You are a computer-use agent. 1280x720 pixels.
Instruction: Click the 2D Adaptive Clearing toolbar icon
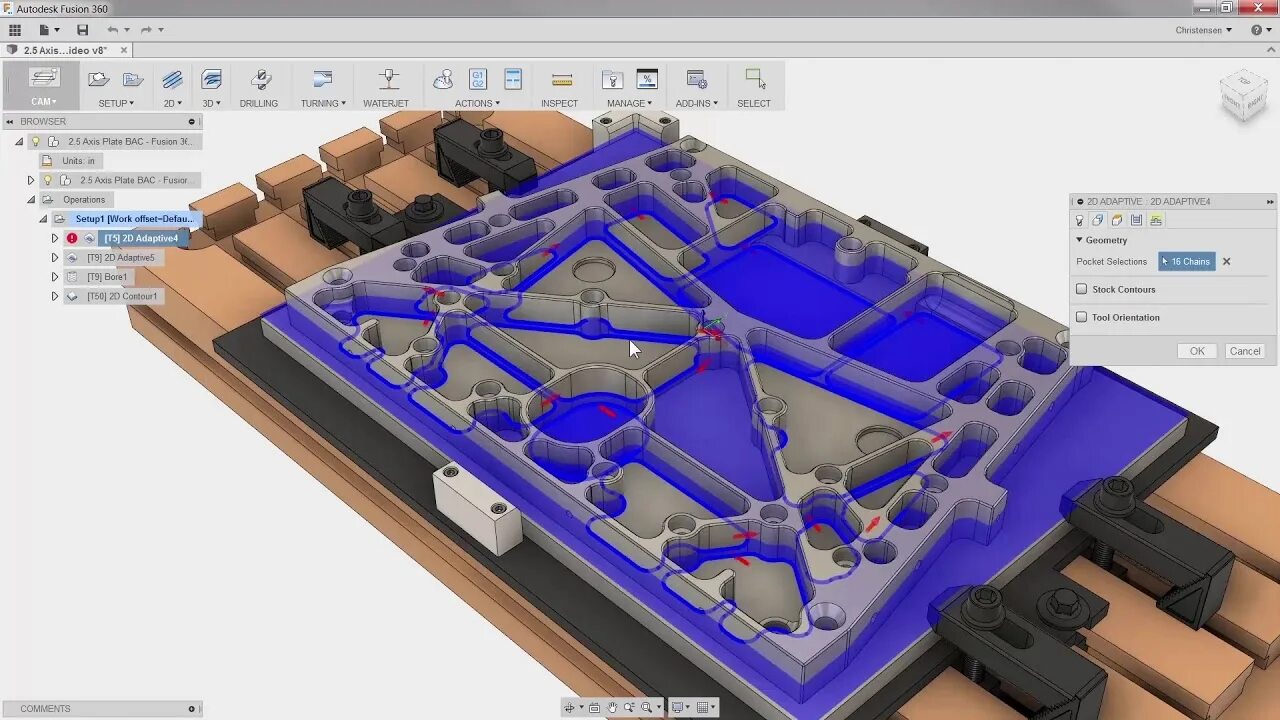pos(172,80)
